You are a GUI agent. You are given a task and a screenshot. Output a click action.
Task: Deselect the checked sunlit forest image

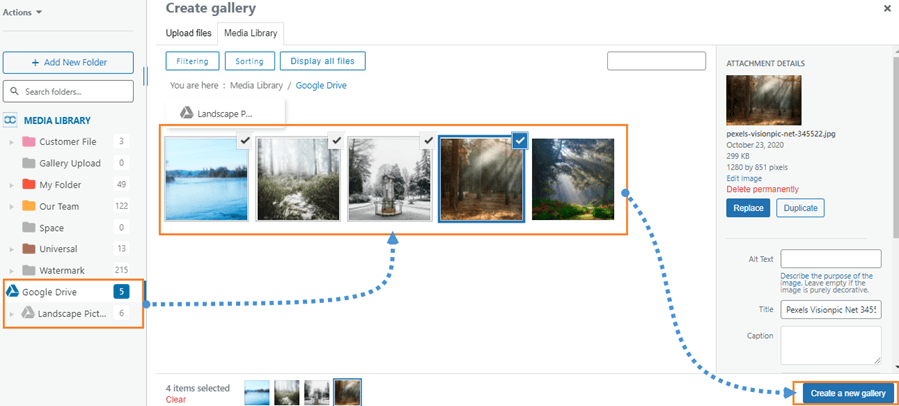(x=519, y=142)
